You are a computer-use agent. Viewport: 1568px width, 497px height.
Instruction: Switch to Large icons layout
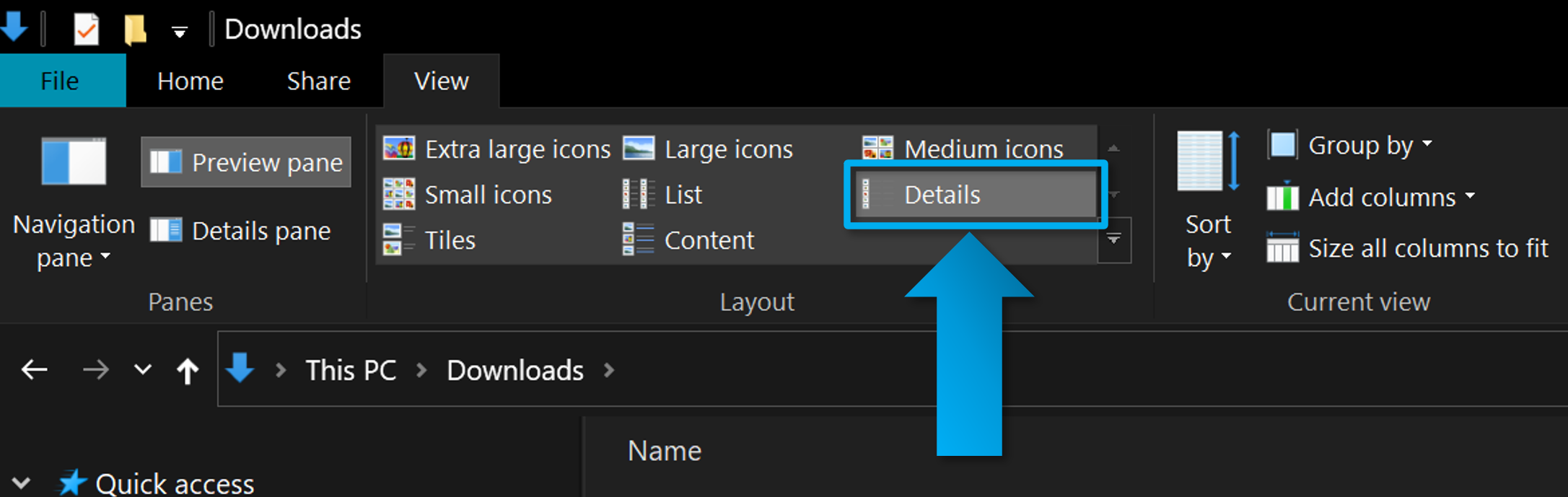(x=709, y=149)
